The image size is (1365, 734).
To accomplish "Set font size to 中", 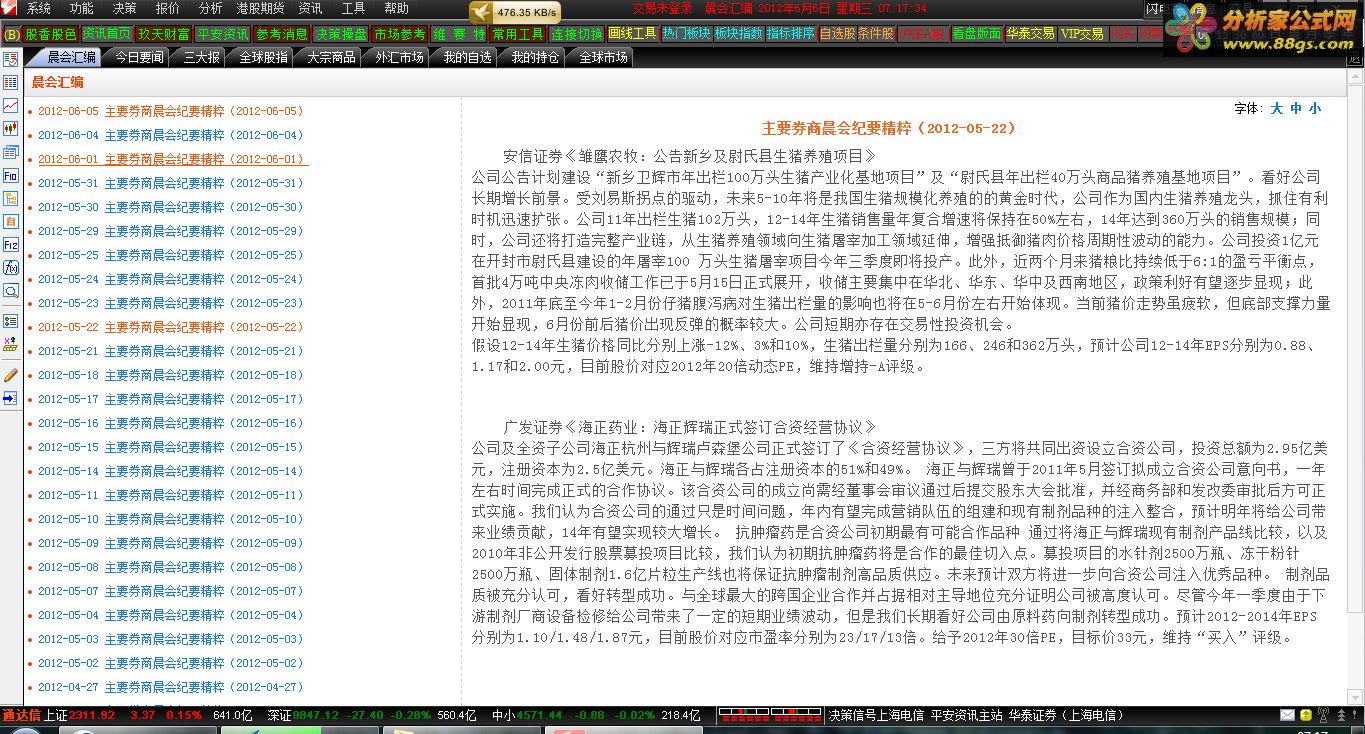I will pos(1296,108).
